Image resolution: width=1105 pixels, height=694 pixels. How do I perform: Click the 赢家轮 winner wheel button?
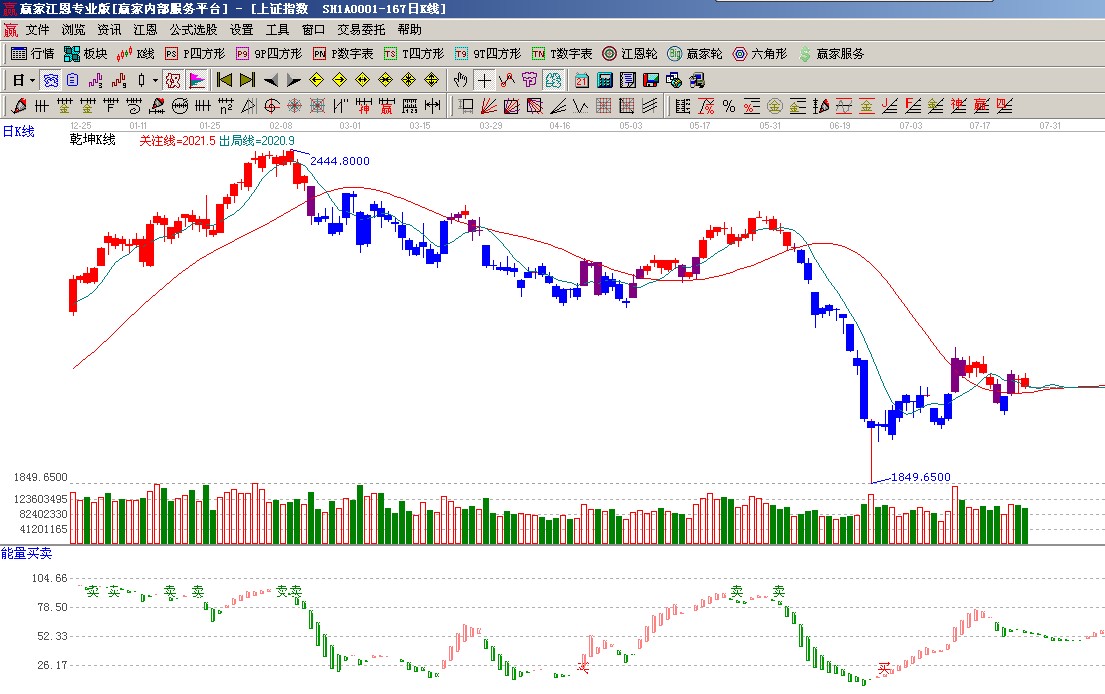[x=695, y=54]
